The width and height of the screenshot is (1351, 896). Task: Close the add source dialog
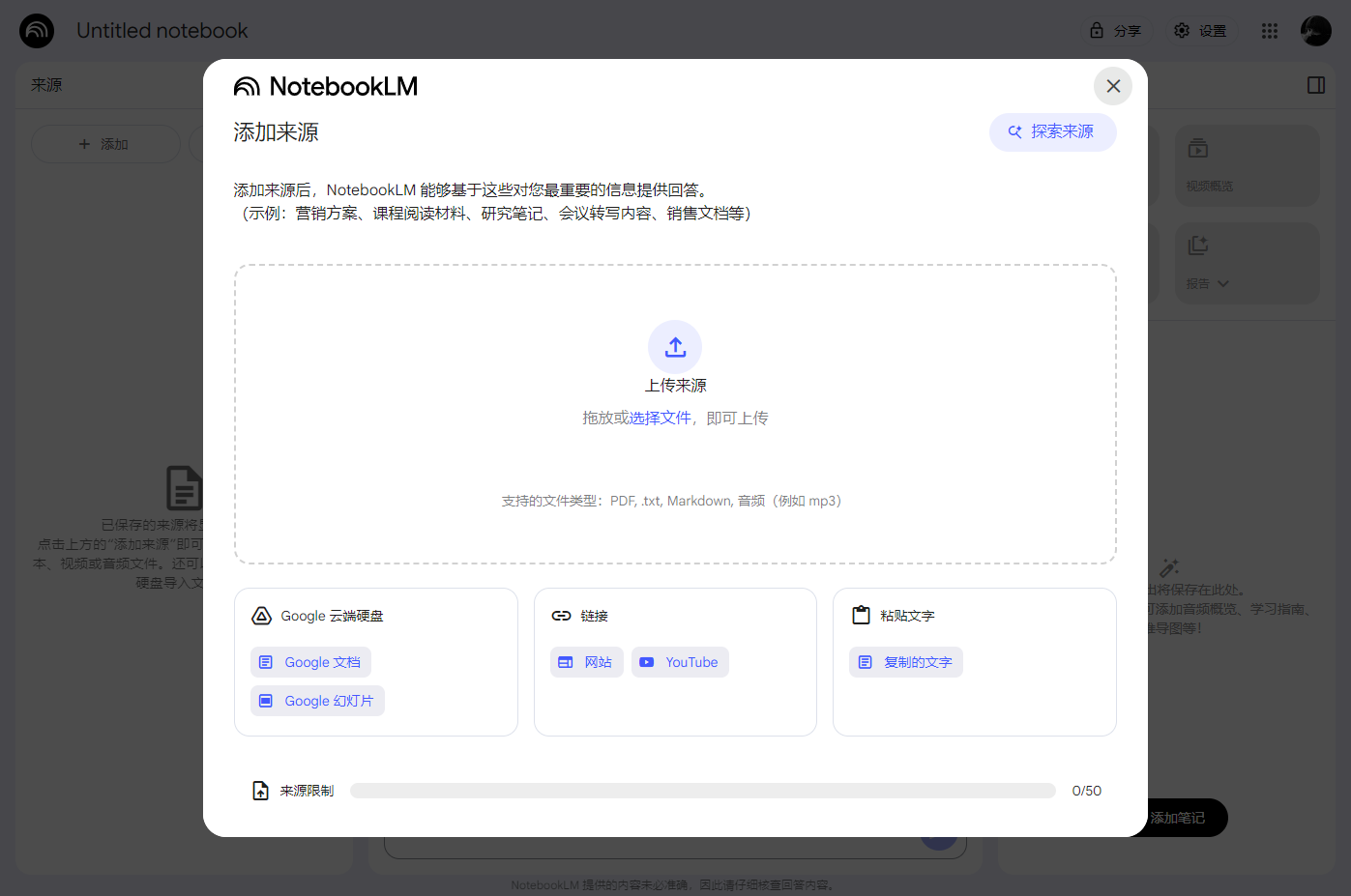(1113, 86)
